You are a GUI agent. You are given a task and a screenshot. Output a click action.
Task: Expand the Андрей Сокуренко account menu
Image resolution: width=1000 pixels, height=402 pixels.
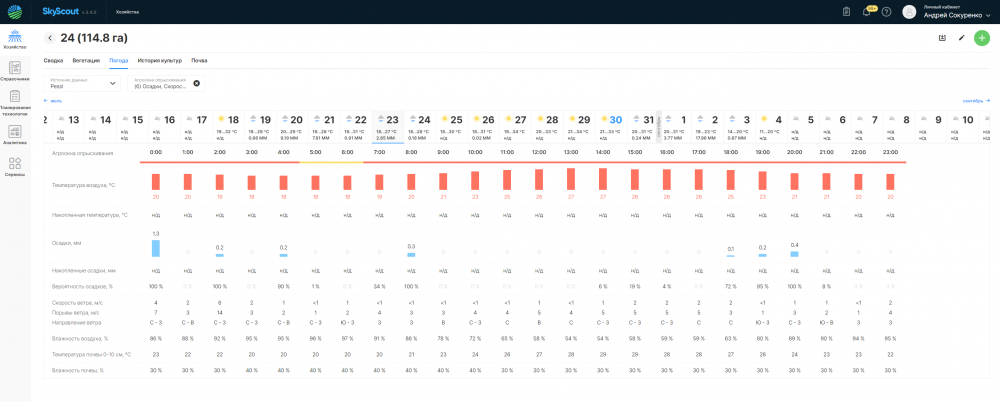click(x=959, y=12)
